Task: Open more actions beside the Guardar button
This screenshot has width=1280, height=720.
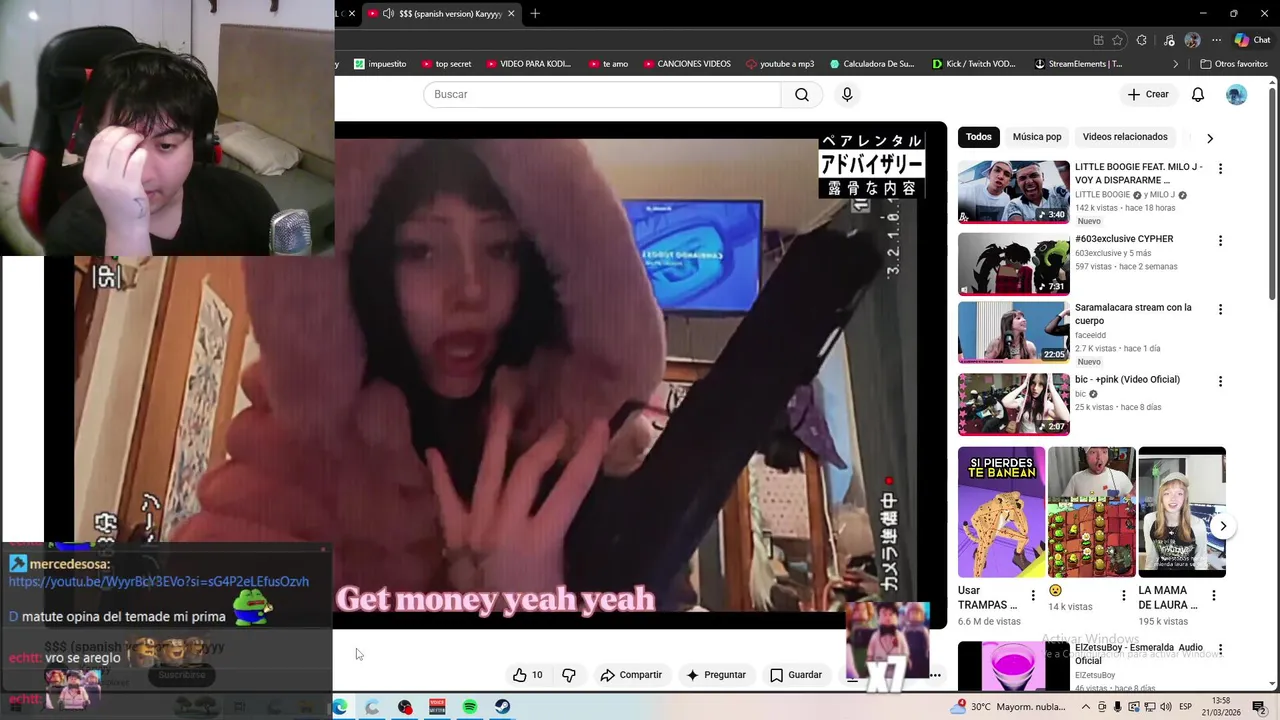Action: click(935, 675)
